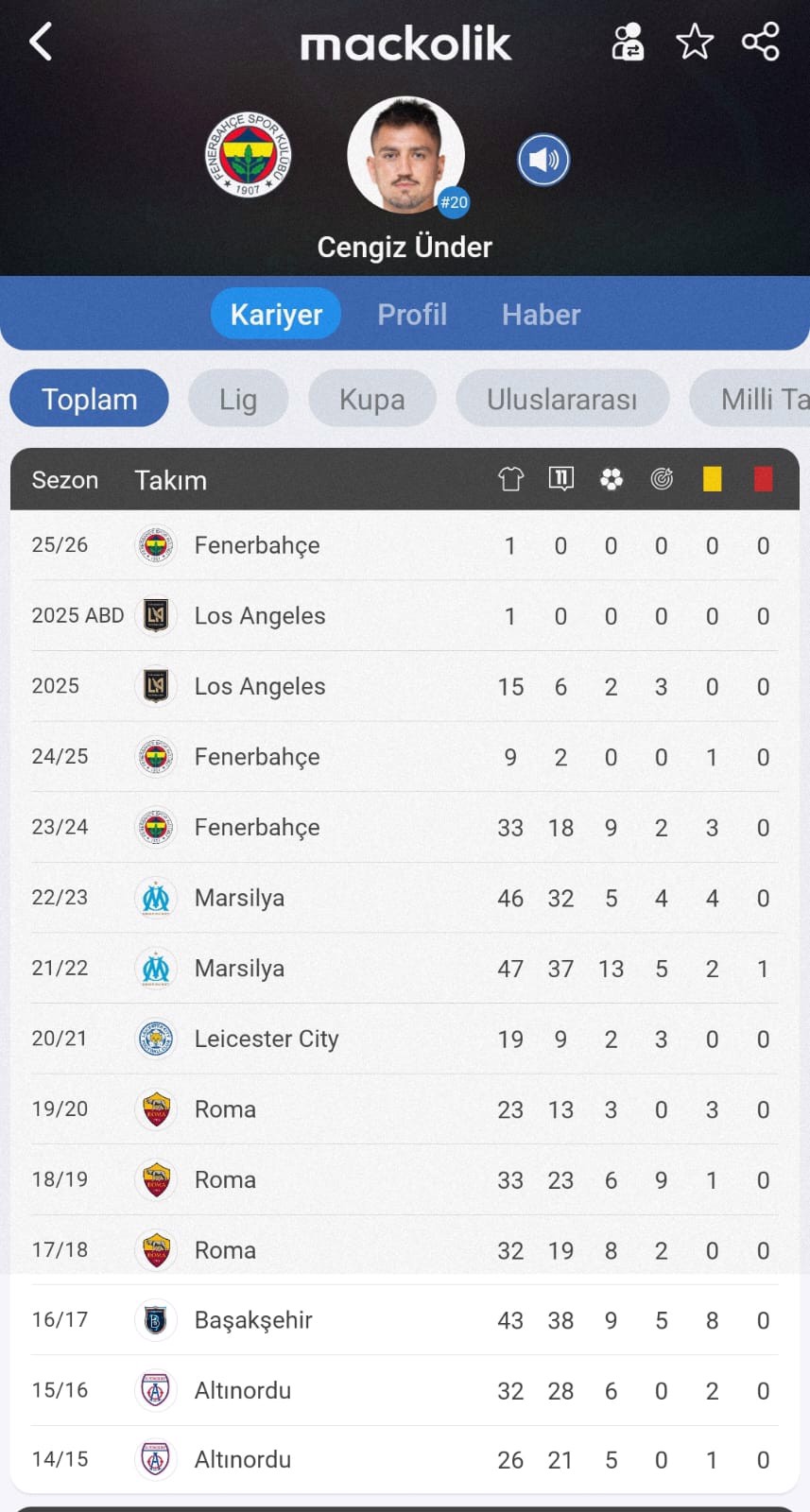Open the Fenerbahçe club crest in the header
Image resolution: width=810 pixels, height=1512 pixels.
click(x=249, y=155)
